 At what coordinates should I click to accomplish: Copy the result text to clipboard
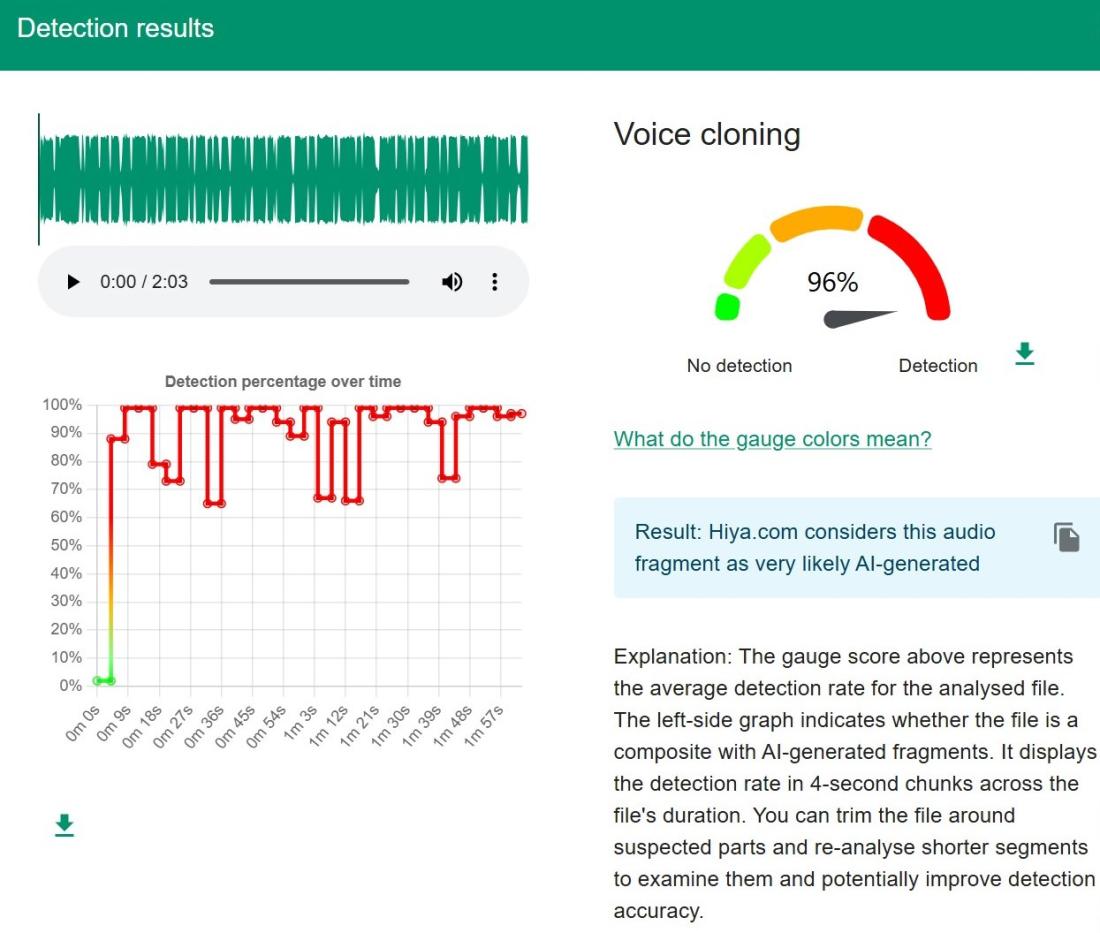point(1066,537)
